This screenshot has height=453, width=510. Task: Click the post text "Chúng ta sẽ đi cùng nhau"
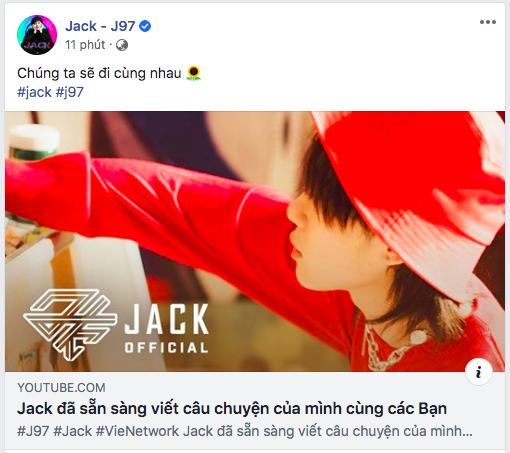pyautogui.click(x=99, y=73)
